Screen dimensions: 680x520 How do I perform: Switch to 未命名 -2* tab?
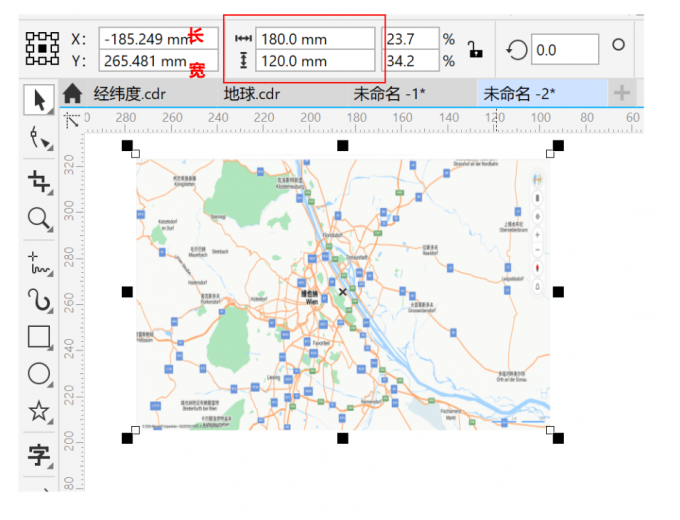542,93
